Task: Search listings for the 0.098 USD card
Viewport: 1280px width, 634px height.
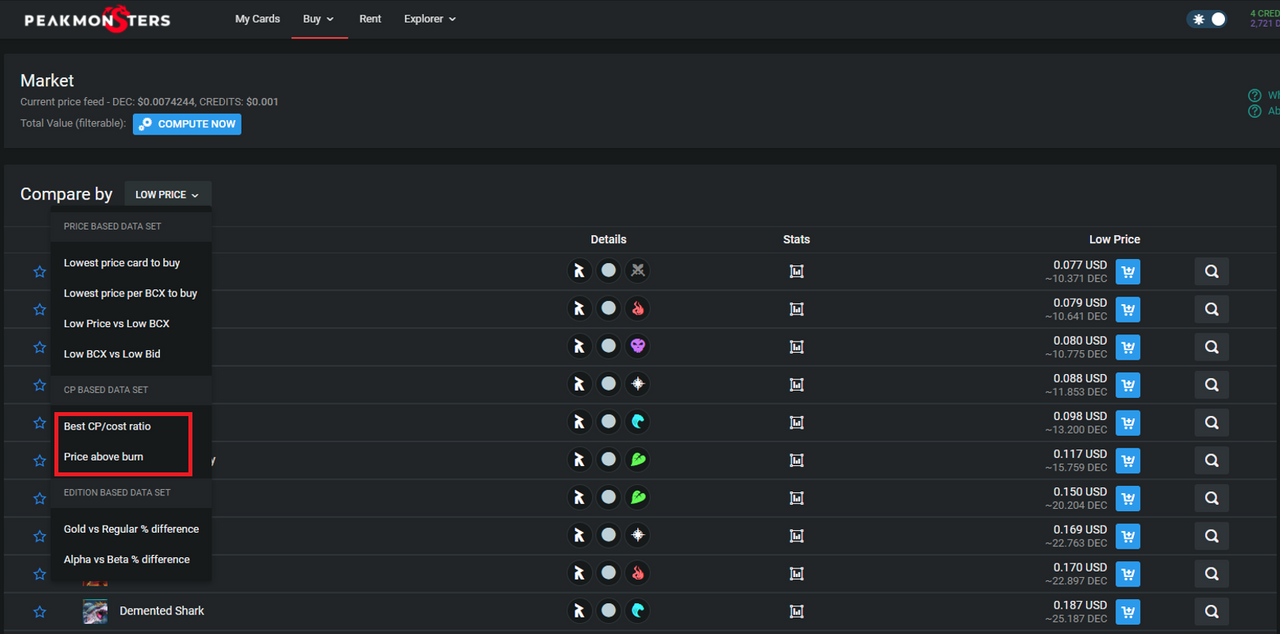Action: (1211, 423)
